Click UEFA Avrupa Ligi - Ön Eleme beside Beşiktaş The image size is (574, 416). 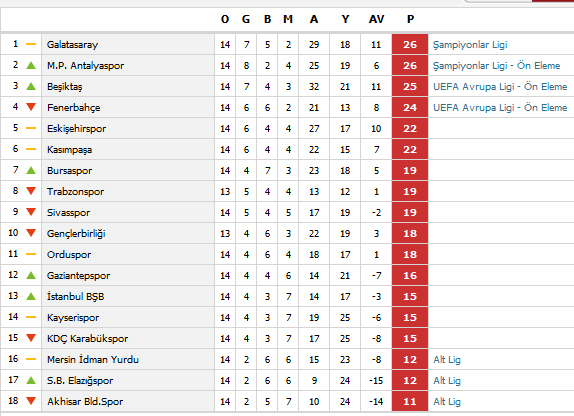click(500, 87)
